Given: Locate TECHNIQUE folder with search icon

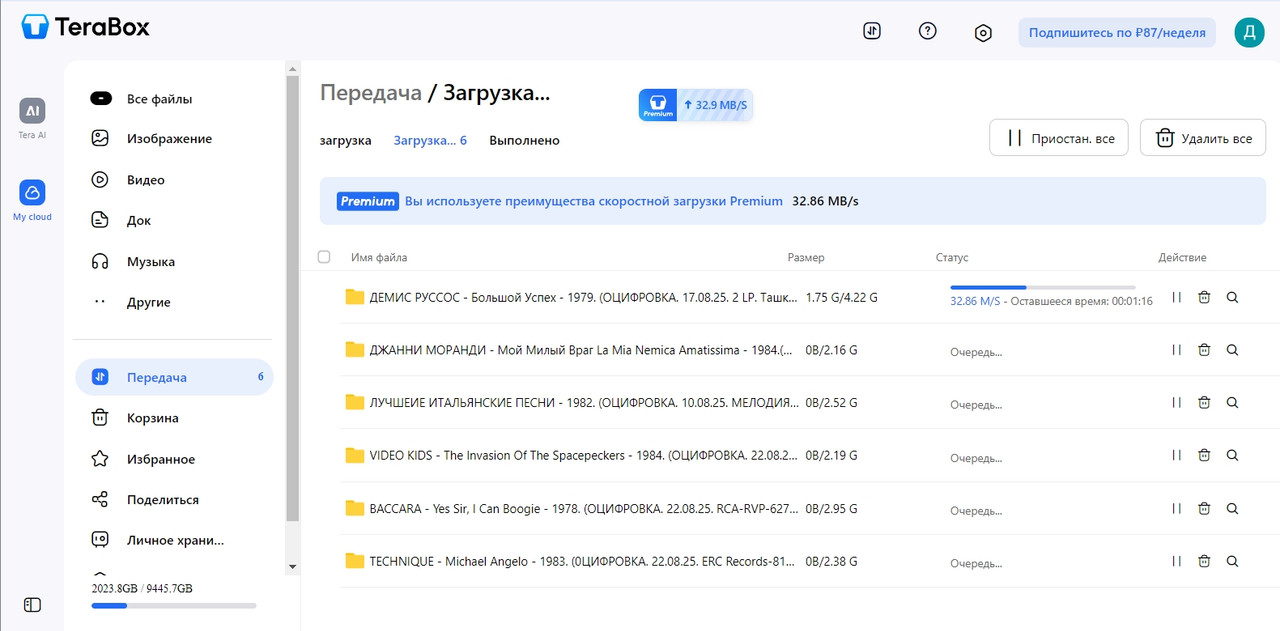Looking at the screenshot, I should [1232, 561].
